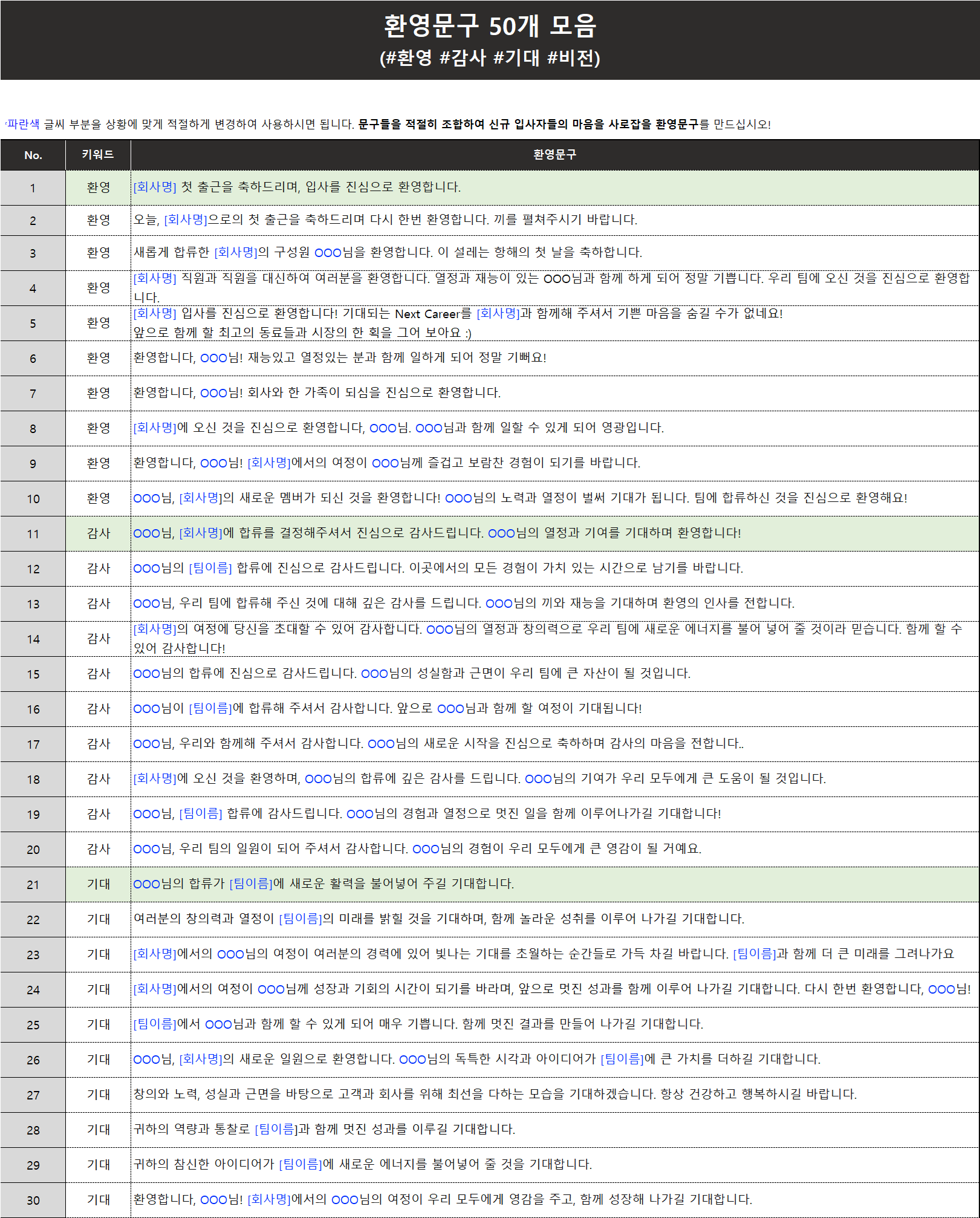
Task: Click the blue '[팀이름]' text in row 12
Action: point(210,568)
